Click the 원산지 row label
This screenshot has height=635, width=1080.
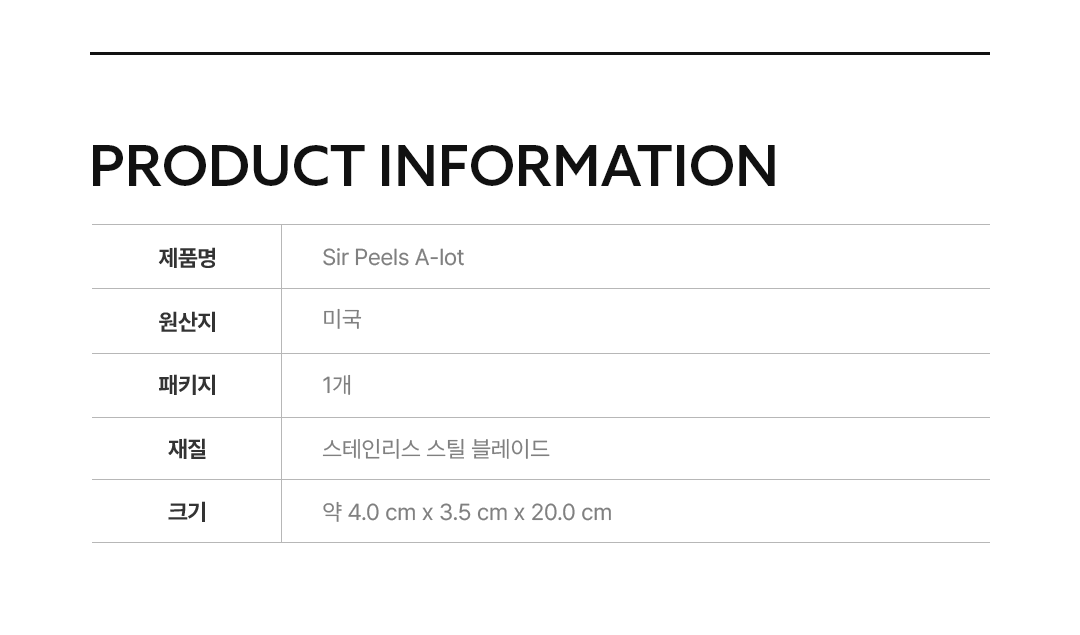(x=187, y=322)
